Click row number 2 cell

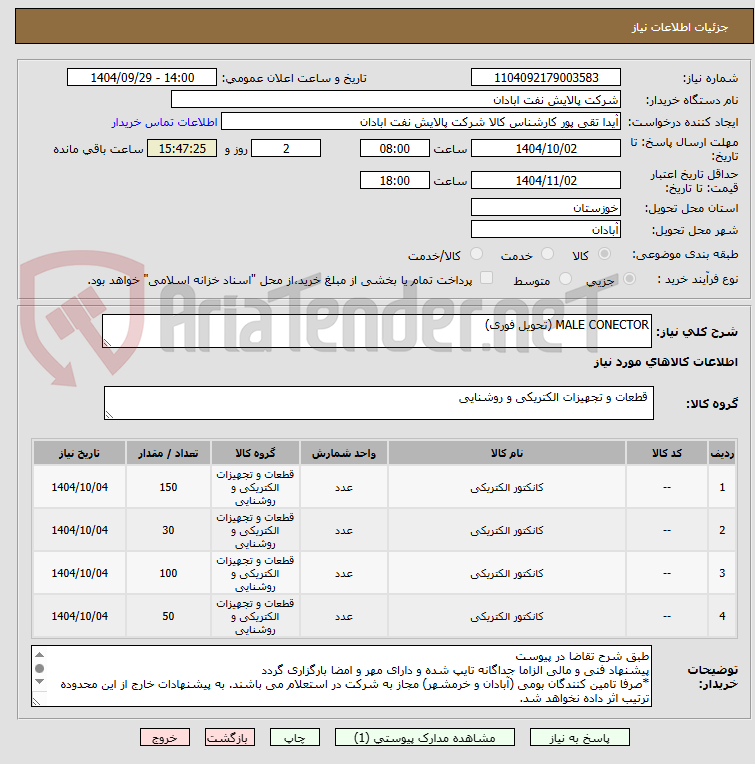722,530
